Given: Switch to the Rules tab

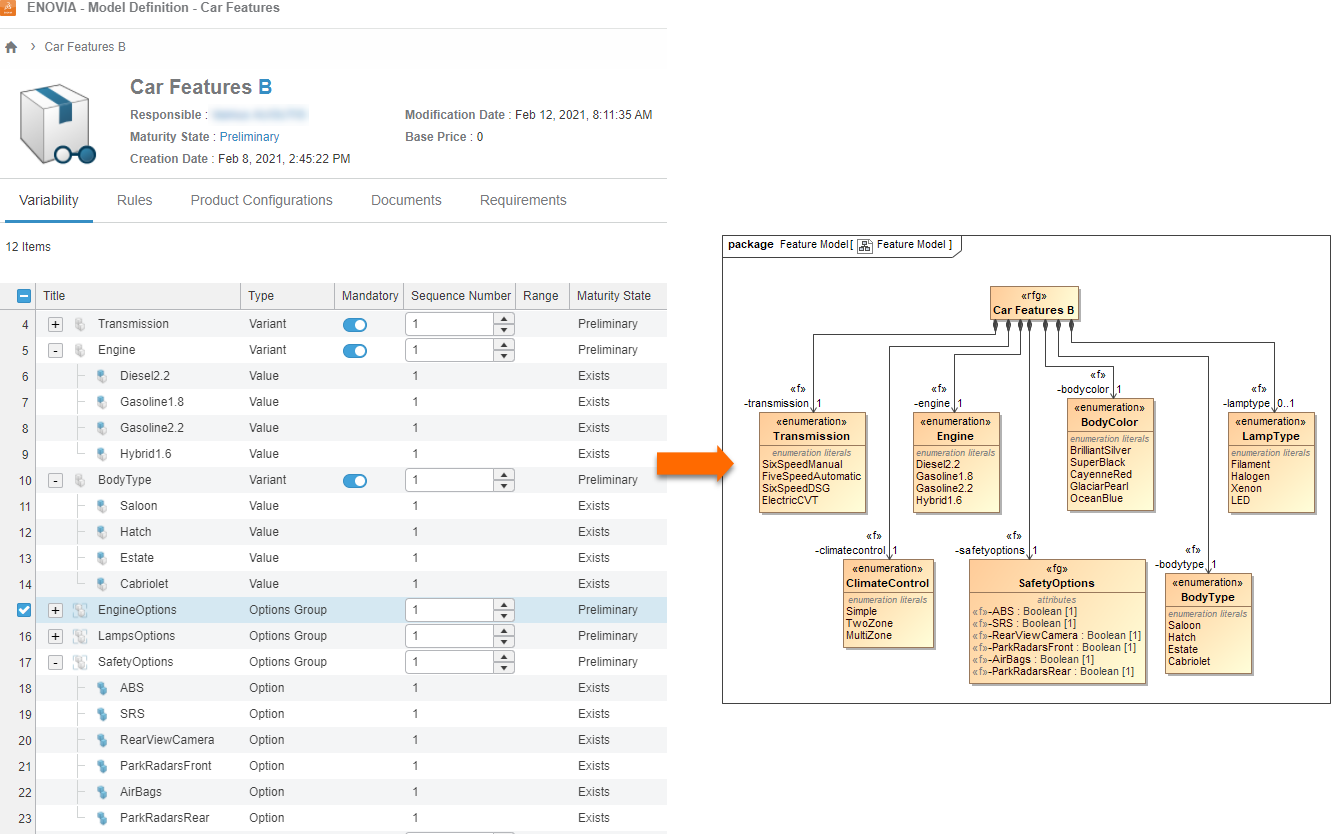Looking at the screenshot, I should [134, 200].
